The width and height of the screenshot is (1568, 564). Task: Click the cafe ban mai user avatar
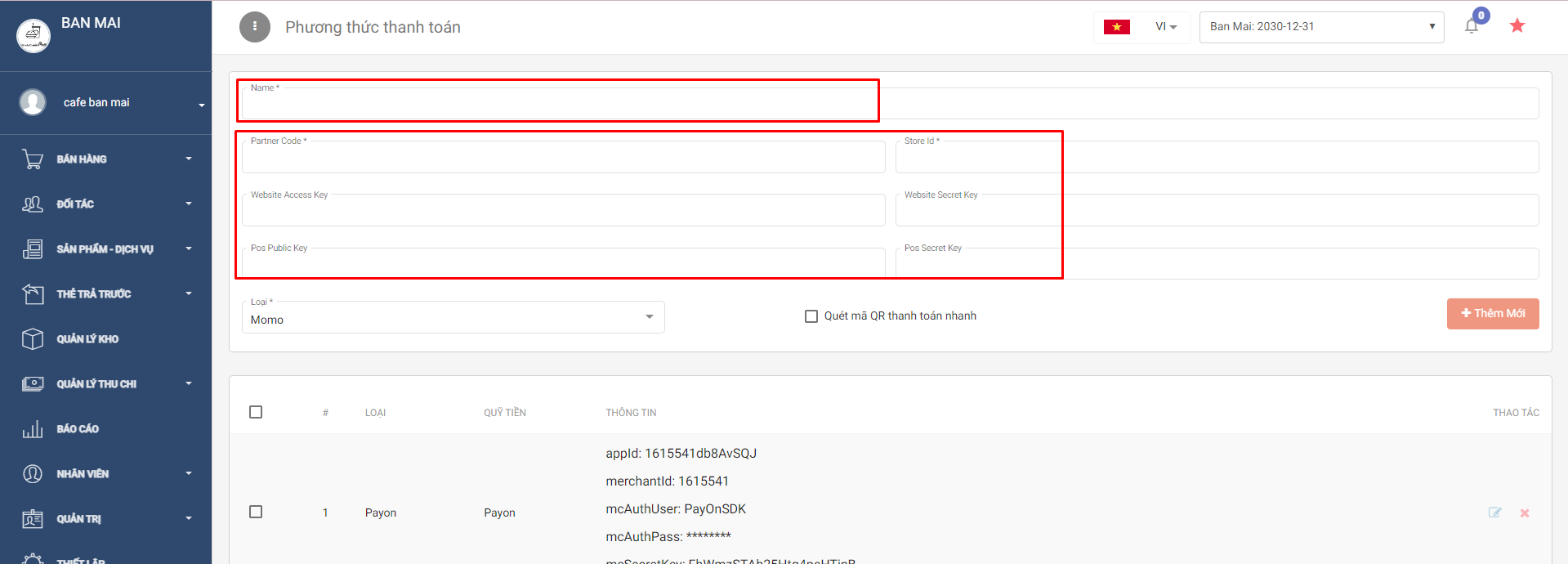point(33,102)
